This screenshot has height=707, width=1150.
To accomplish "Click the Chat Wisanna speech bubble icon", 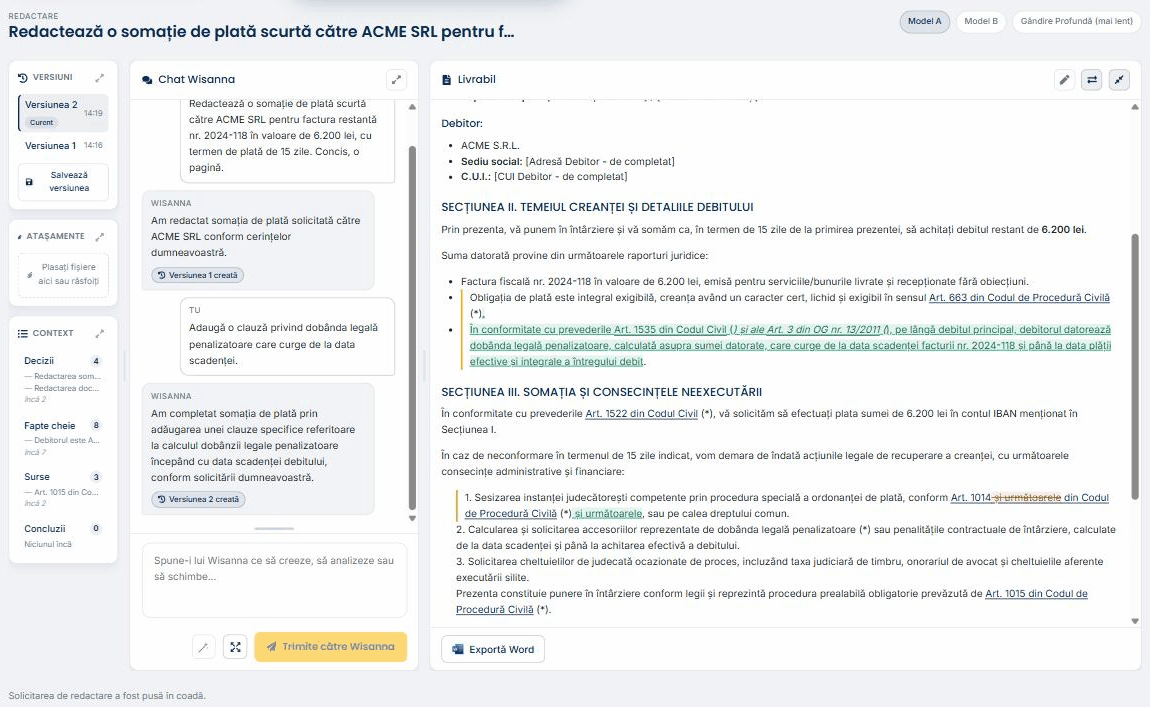I will coord(147,80).
